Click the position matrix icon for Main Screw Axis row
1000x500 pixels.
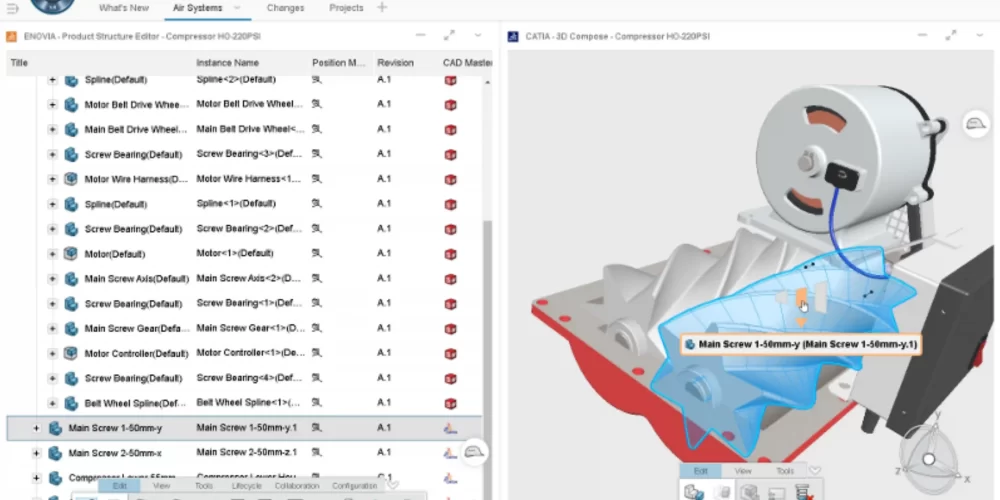point(317,278)
